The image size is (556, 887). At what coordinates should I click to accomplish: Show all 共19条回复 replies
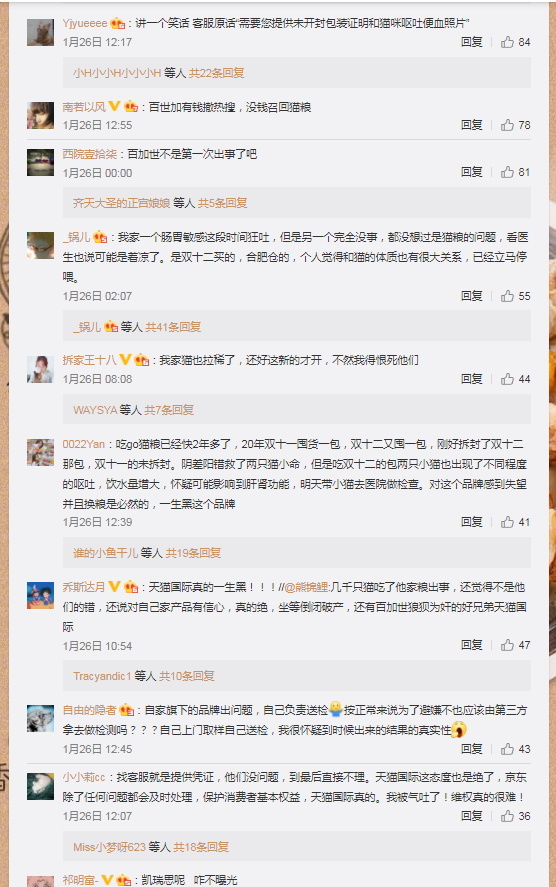193,553
